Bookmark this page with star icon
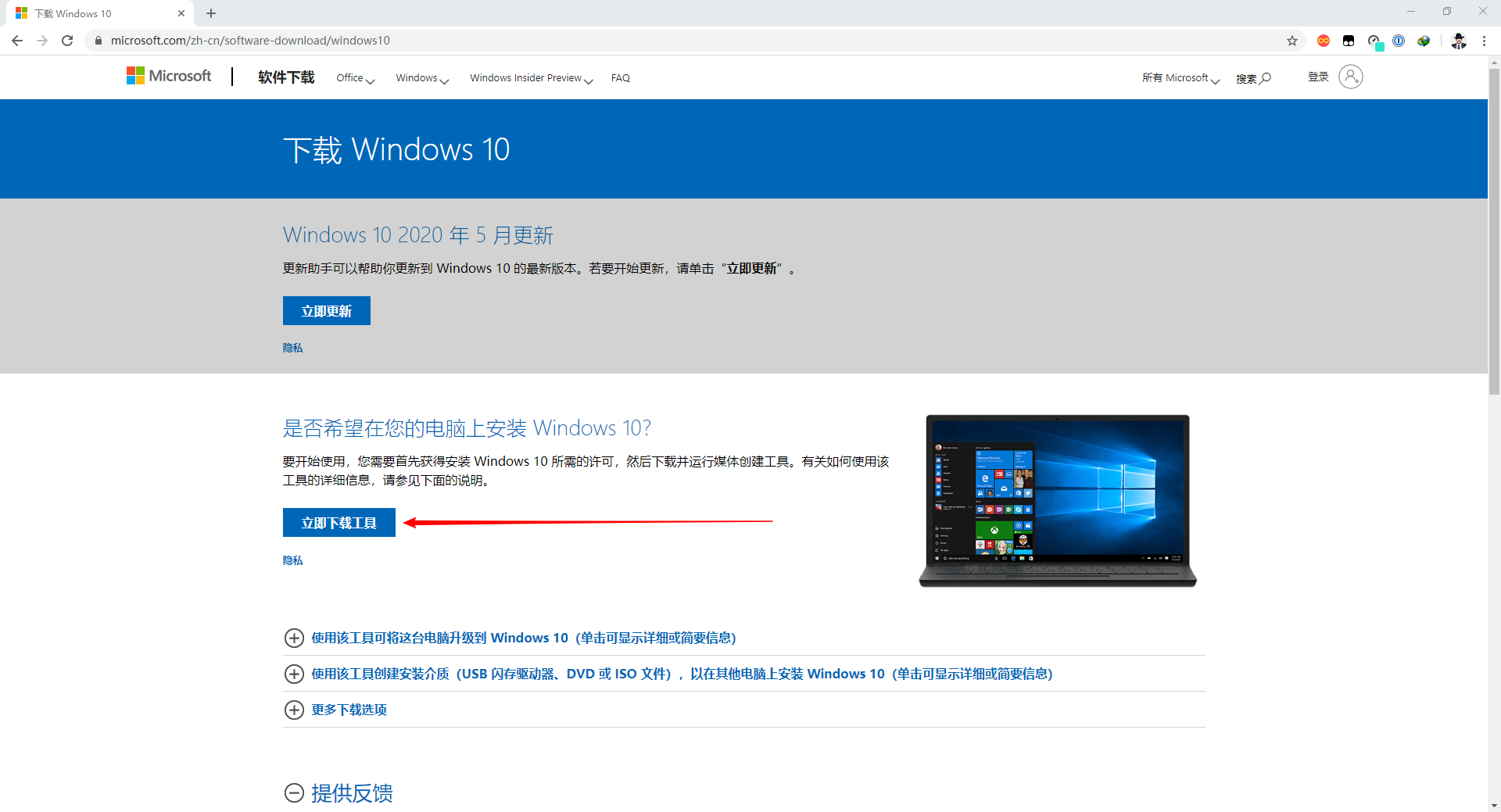Viewport: 1501px width, 812px height. click(x=1292, y=41)
